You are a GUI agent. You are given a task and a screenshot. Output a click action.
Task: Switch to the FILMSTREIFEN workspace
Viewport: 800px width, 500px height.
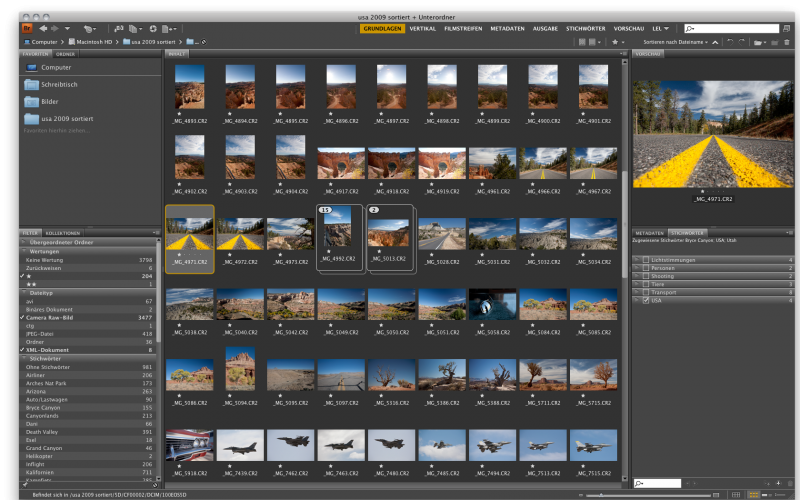[x=463, y=29]
